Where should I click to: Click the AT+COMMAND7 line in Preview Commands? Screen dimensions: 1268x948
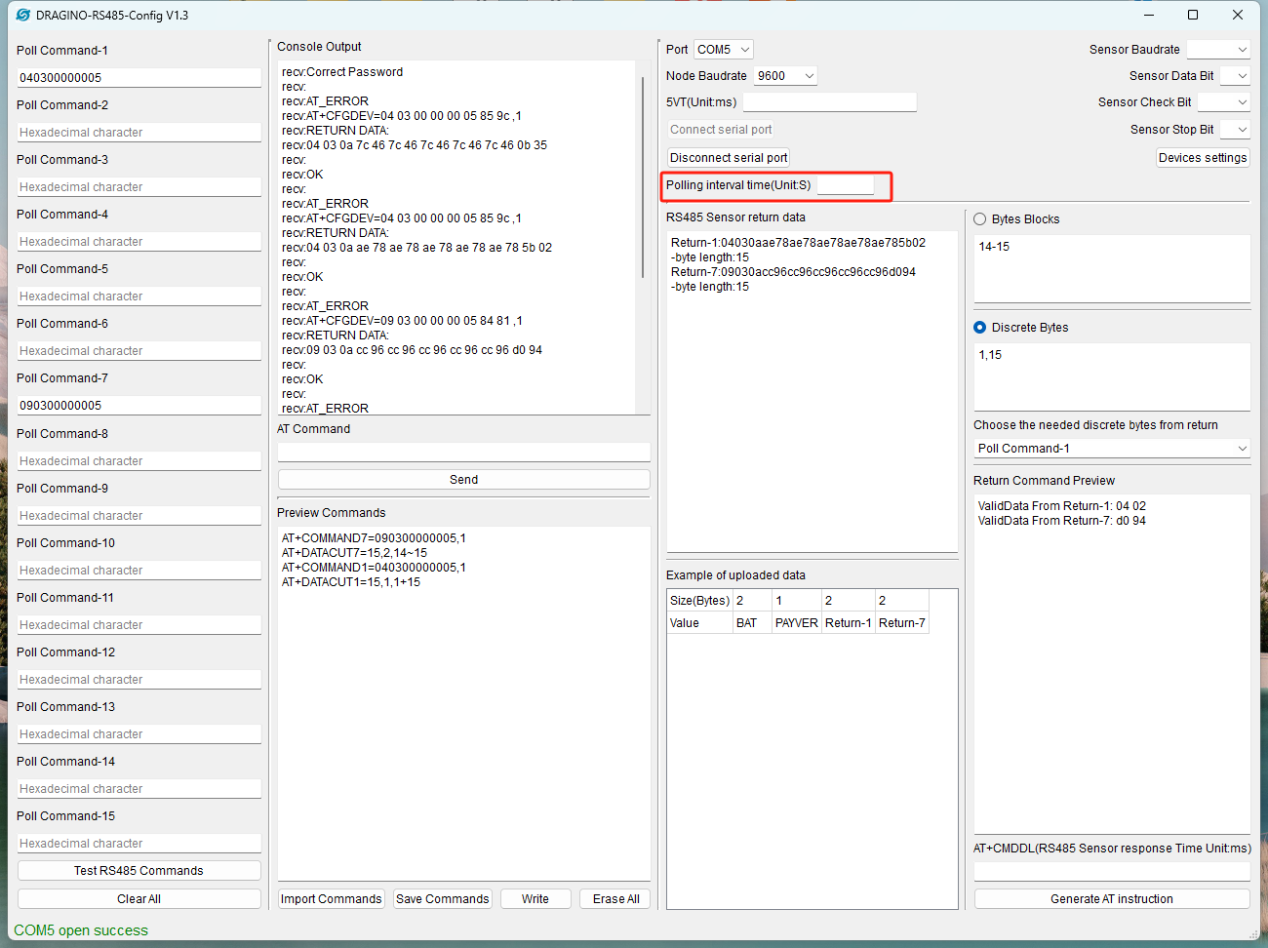pyautogui.click(x=374, y=538)
